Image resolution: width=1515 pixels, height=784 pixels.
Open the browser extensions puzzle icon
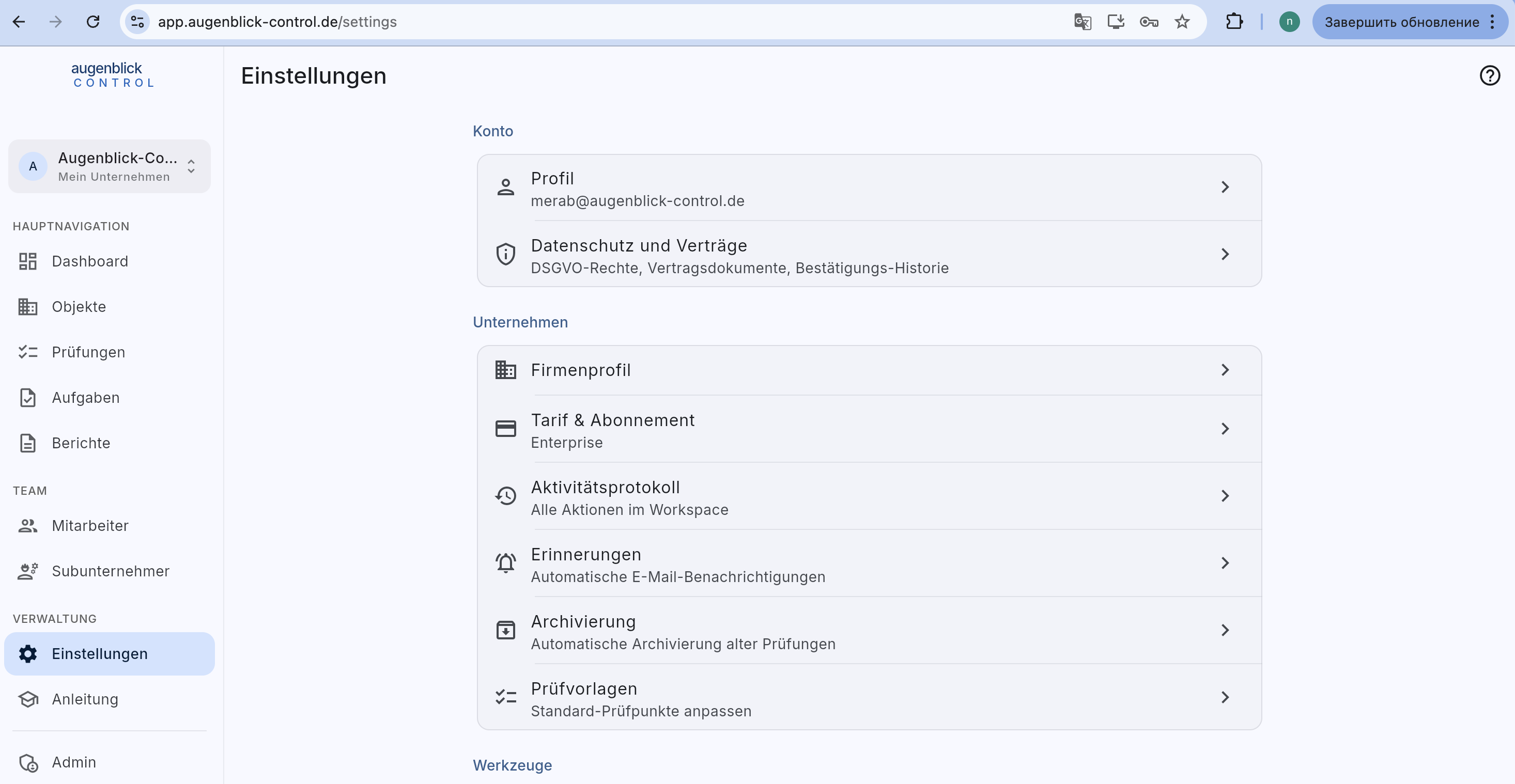[x=1234, y=22]
